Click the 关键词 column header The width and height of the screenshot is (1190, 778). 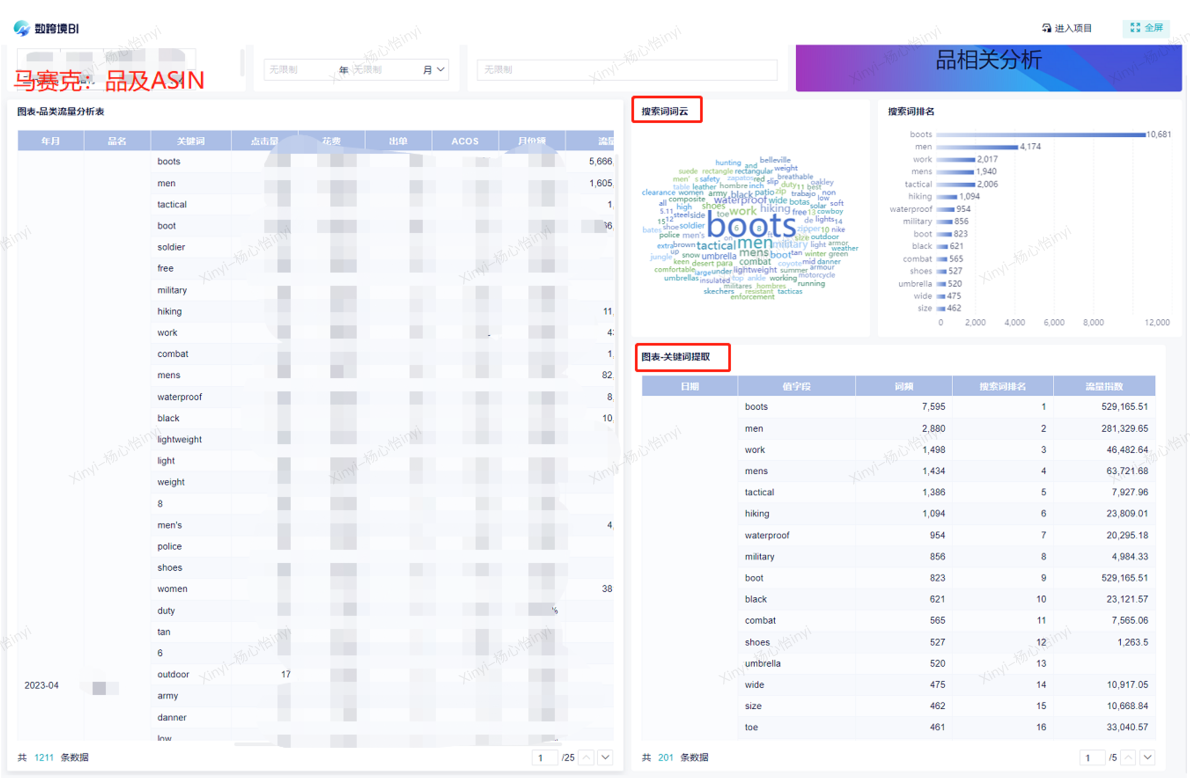191,141
